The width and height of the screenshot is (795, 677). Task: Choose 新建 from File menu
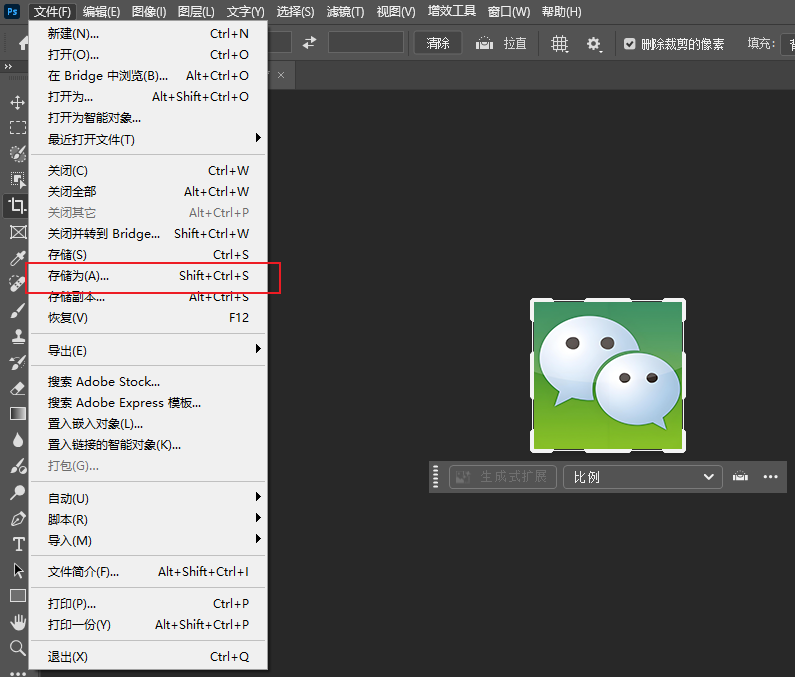148,34
